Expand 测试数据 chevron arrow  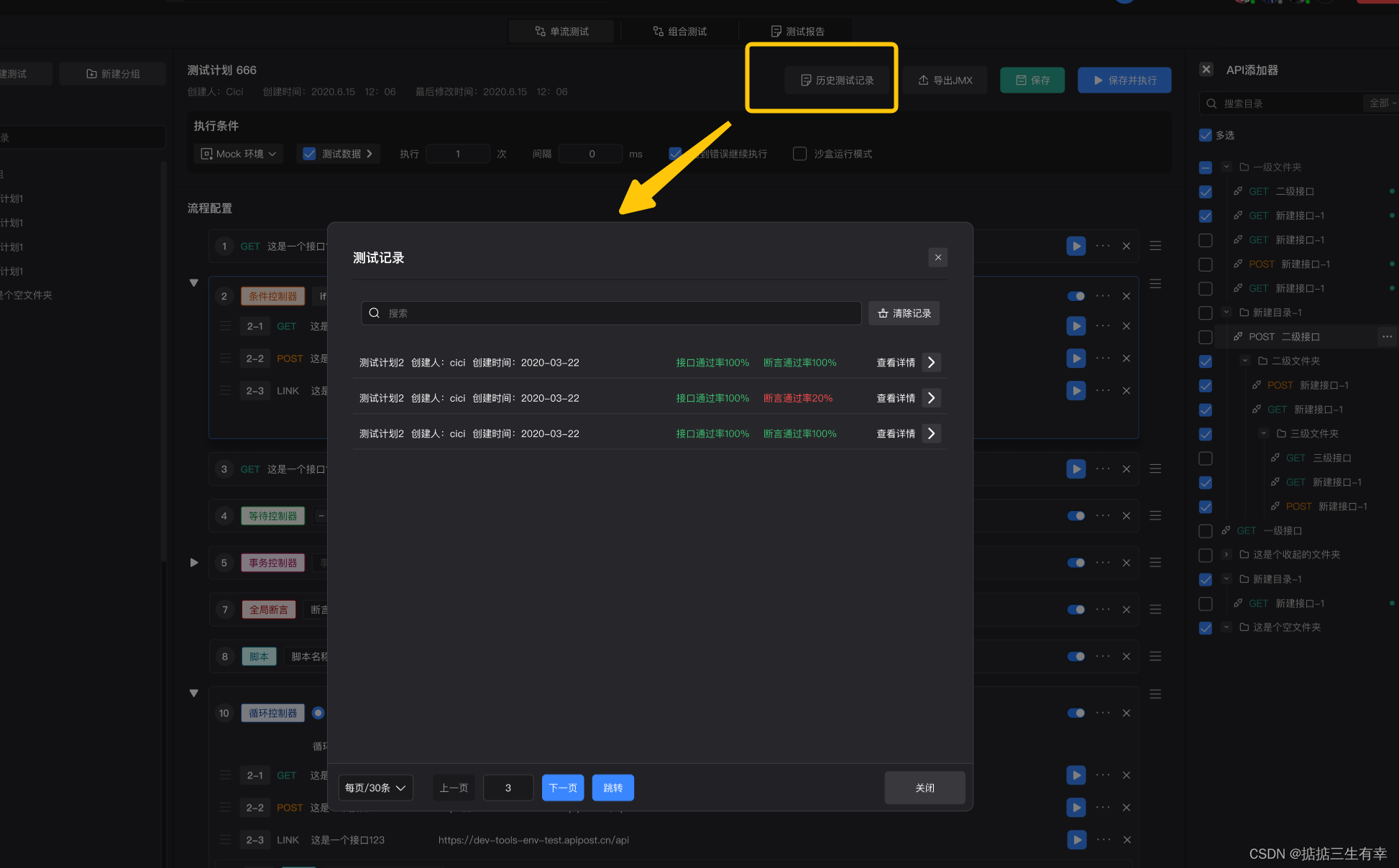(370, 154)
